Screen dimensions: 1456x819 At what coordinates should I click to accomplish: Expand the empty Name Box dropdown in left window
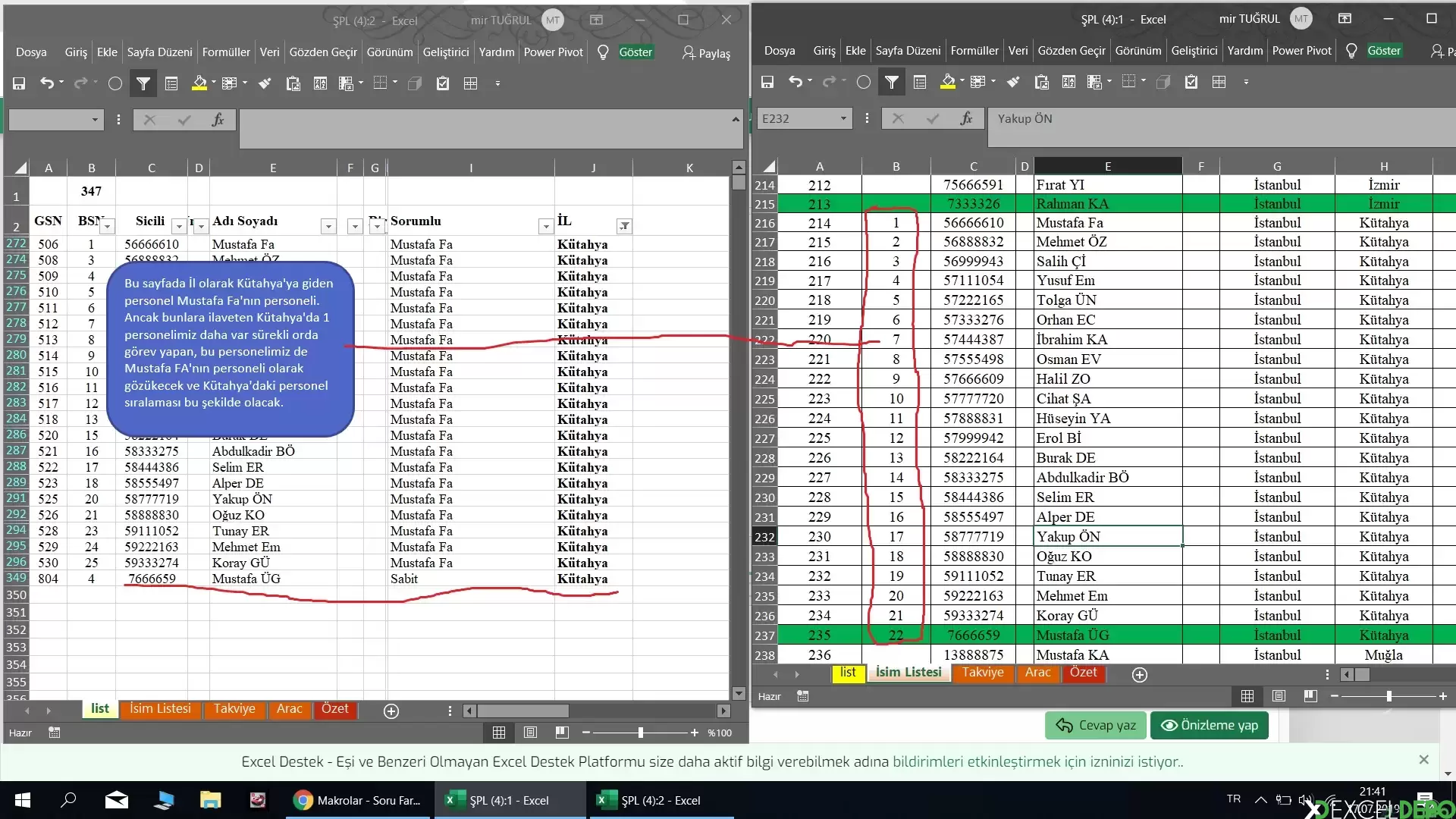click(95, 120)
